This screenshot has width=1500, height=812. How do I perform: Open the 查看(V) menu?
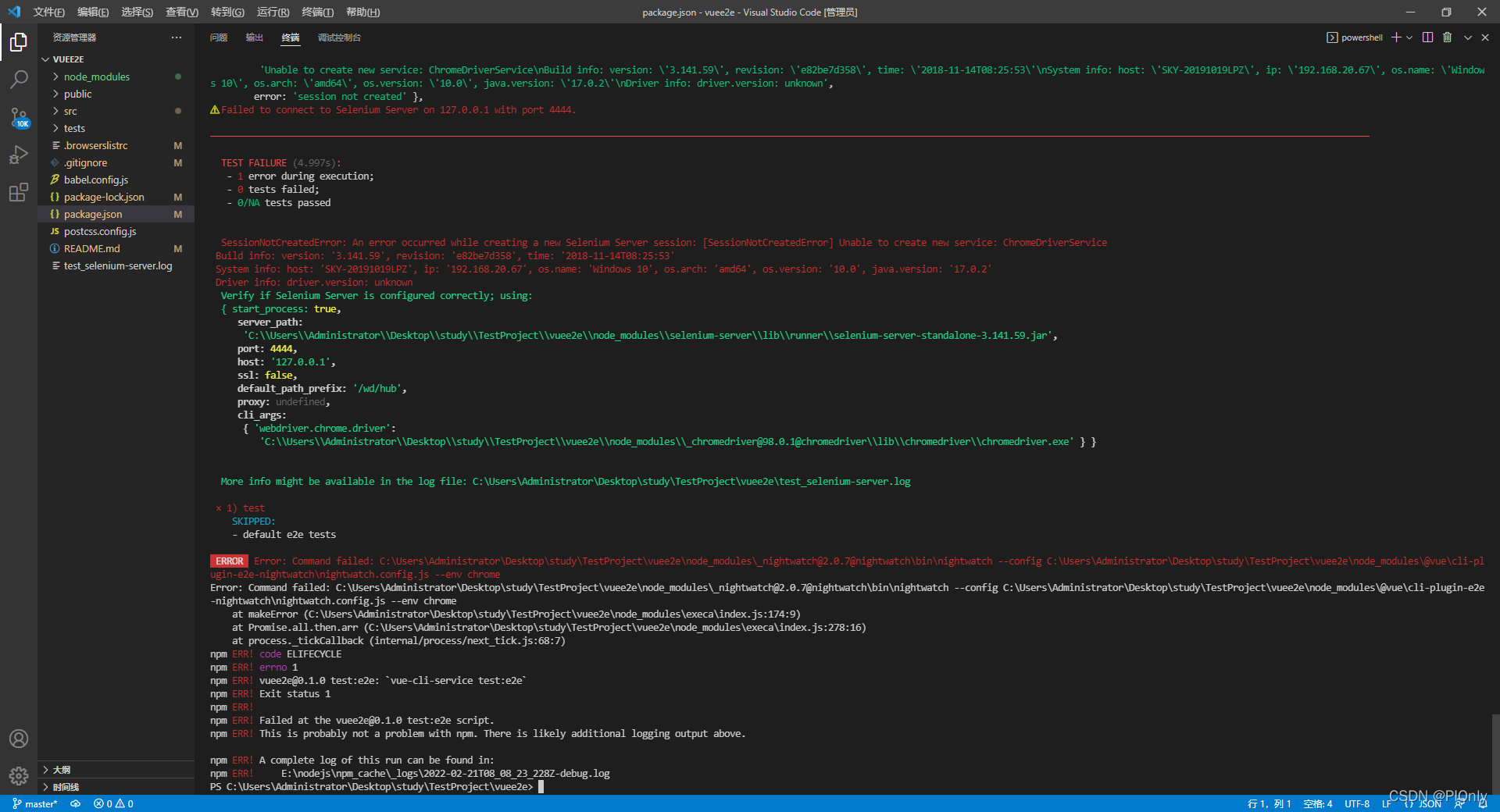(181, 12)
